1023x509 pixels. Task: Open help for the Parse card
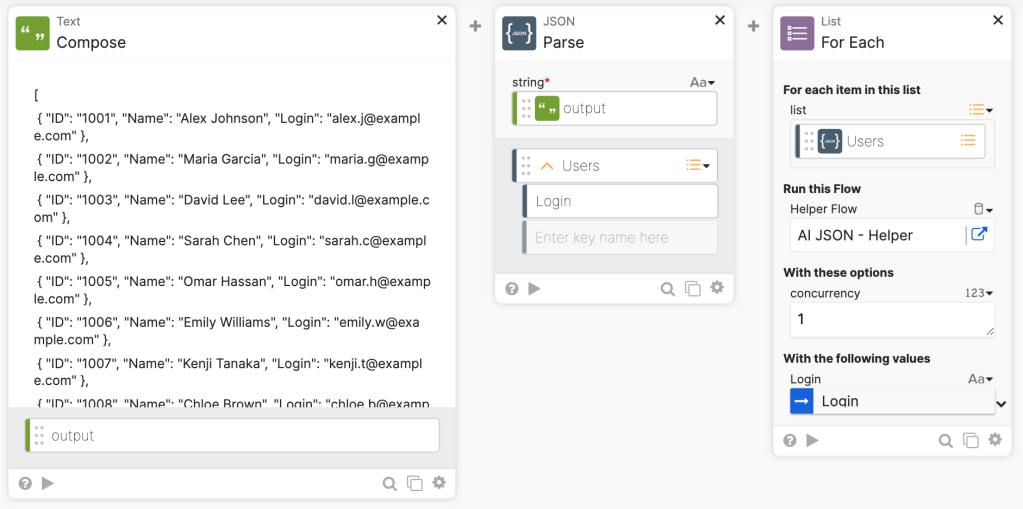[x=512, y=288]
